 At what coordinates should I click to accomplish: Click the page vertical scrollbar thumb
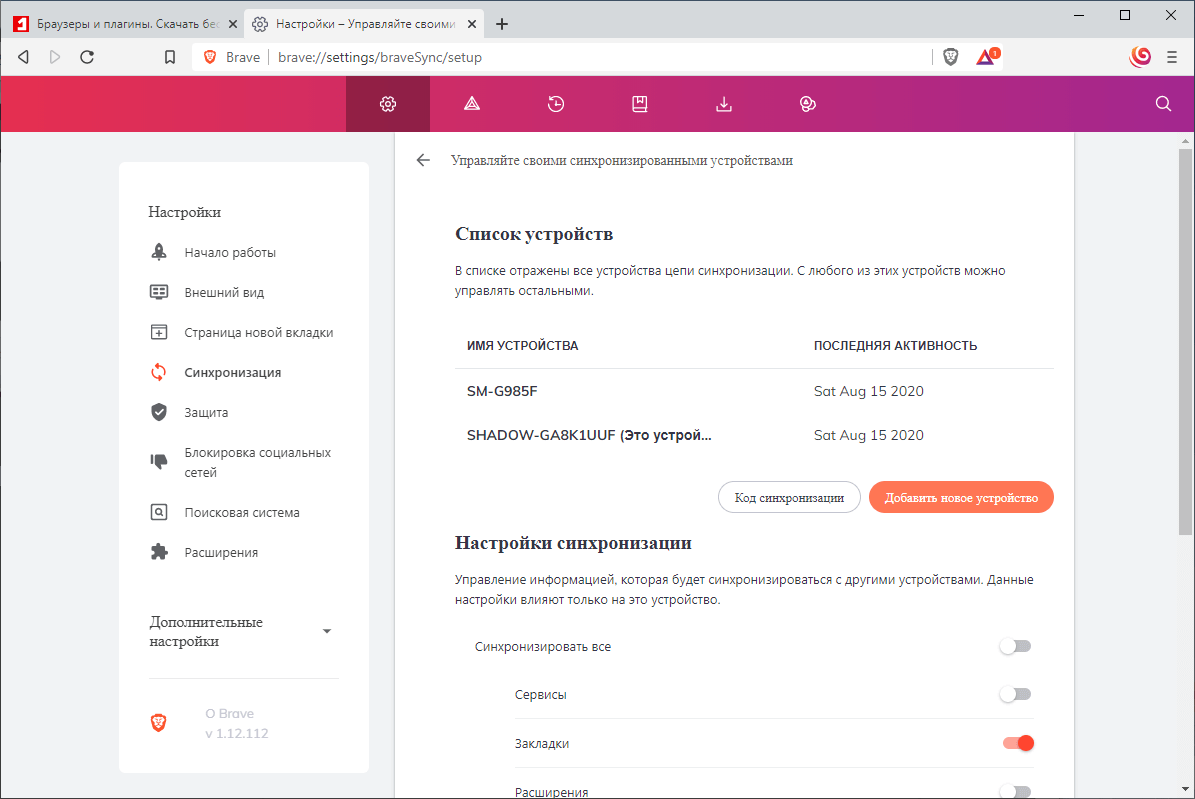[x=1185, y=342]
